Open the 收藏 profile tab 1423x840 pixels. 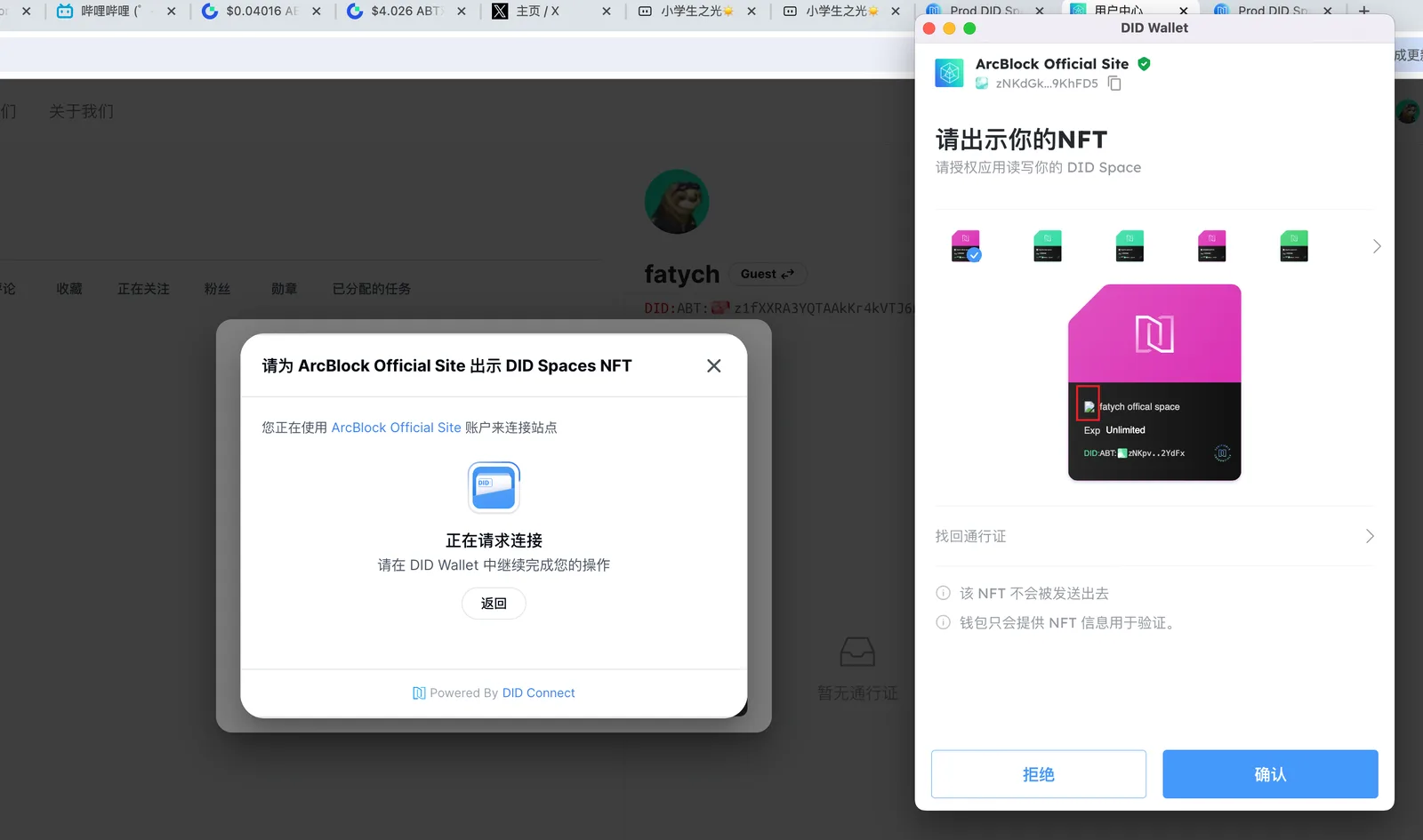coord(69,289)
